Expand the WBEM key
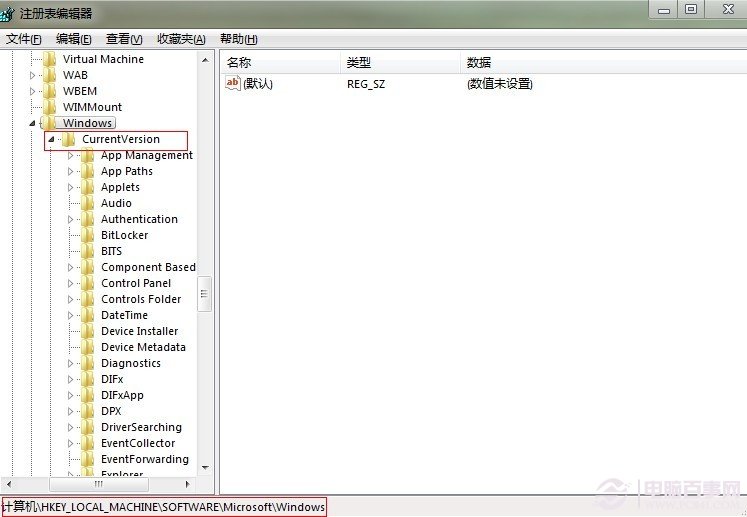The image size is (747, 517). point(32,91)
